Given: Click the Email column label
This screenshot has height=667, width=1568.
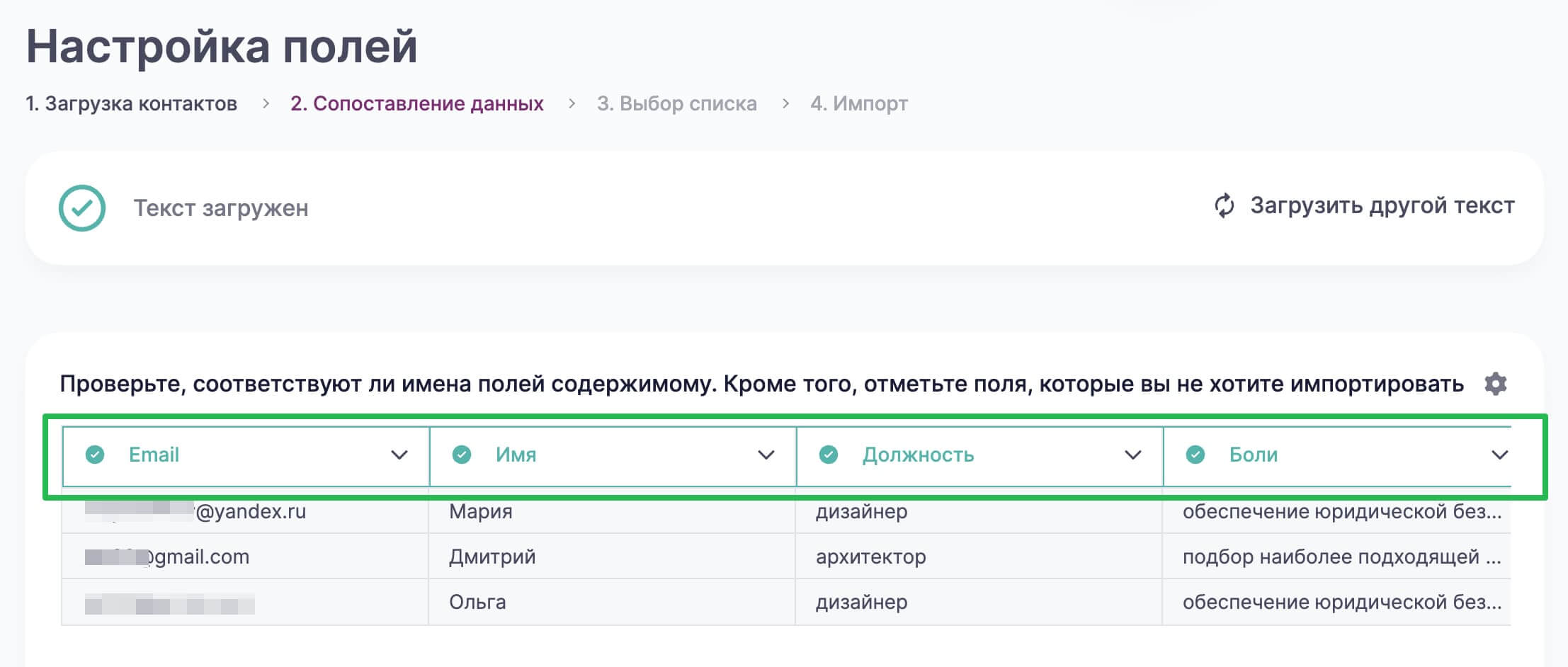Looking at the screenshot, I should [154, 455].
